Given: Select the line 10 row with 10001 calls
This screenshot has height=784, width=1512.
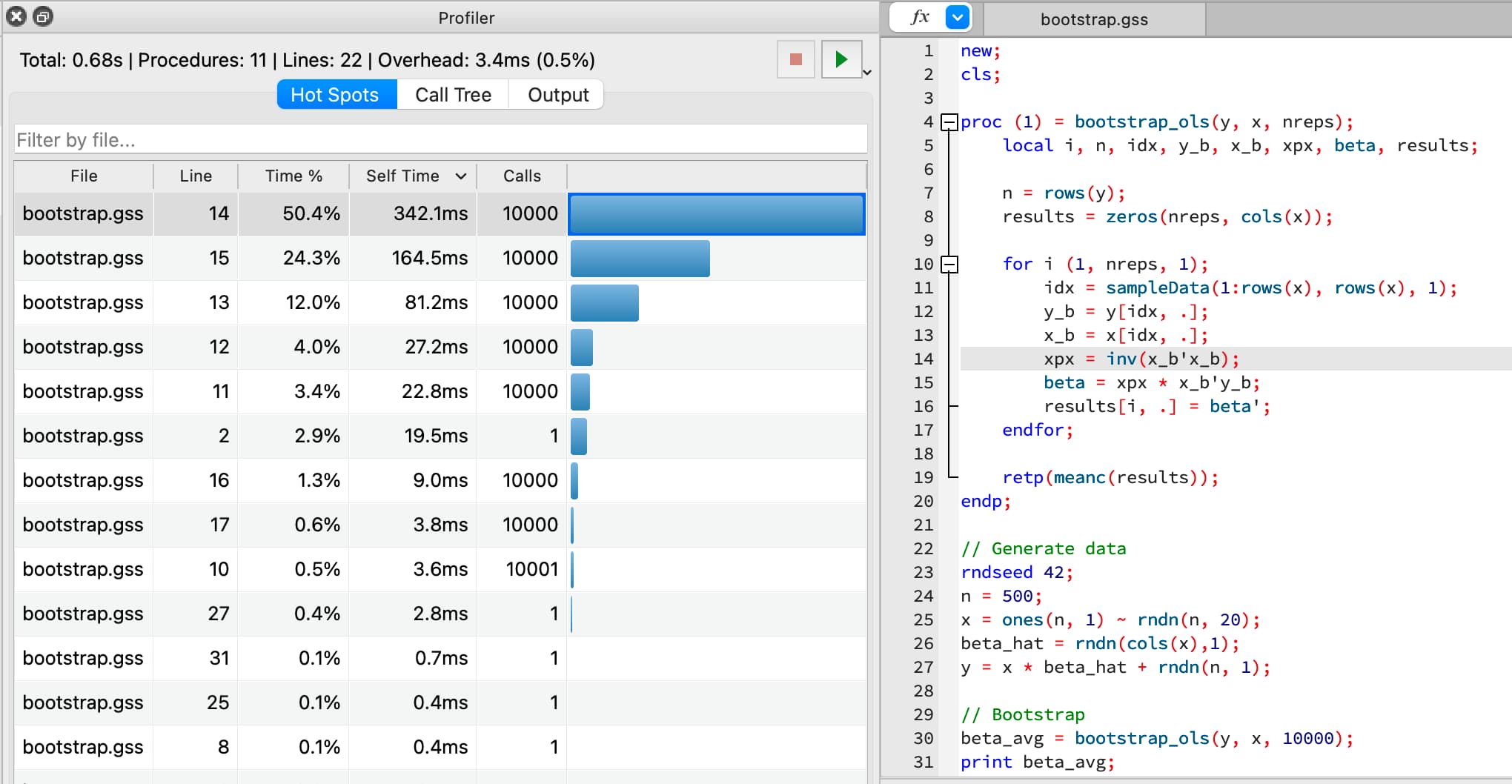Looking at the screenshot, I should click(x=440, y=570).
